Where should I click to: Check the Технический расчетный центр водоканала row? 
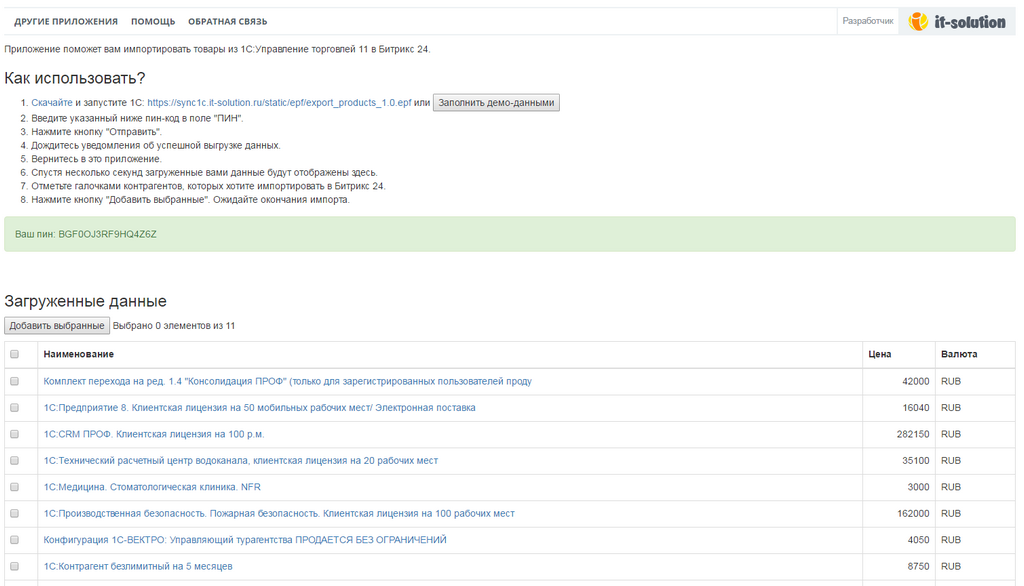pyautogui.click(x=14, y=461)
